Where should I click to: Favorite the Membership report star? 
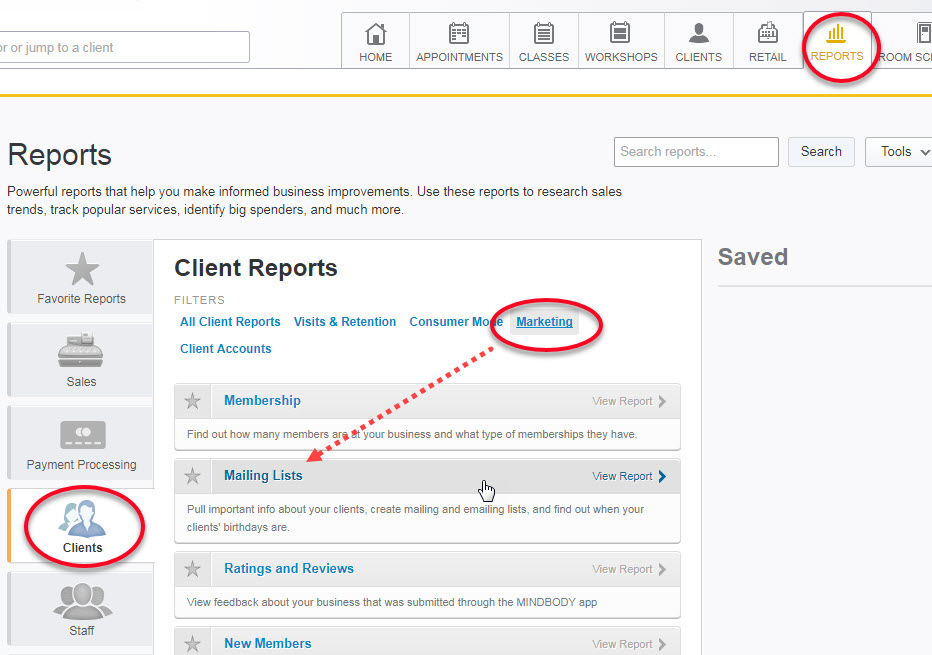pyautogui.click(x=192, y=400)
